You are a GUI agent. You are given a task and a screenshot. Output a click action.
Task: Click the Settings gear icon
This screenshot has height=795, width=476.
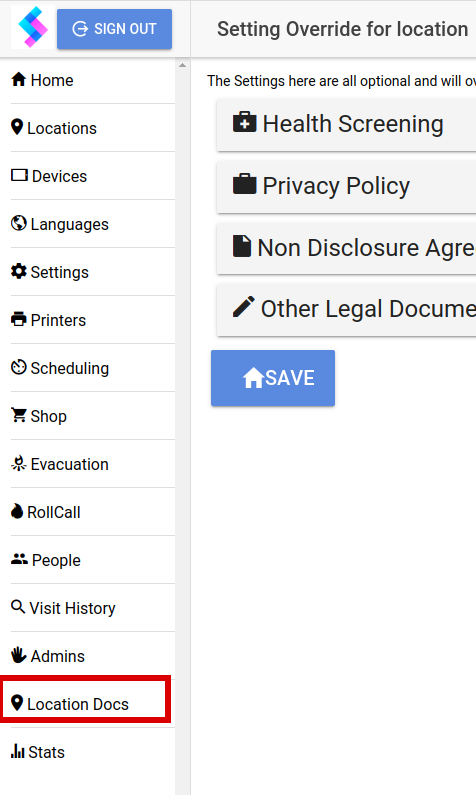[x=19, y=271]
